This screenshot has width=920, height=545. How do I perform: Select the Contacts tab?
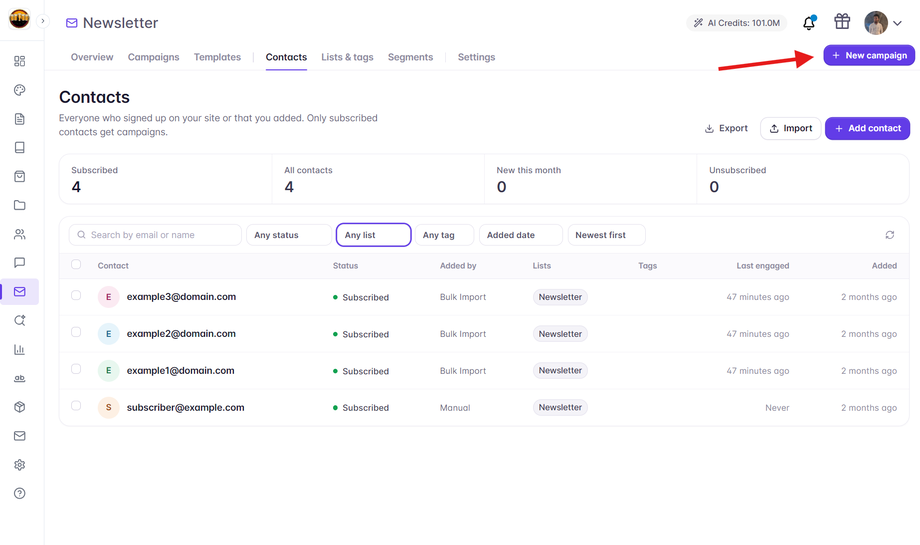[x=286, y=57]
